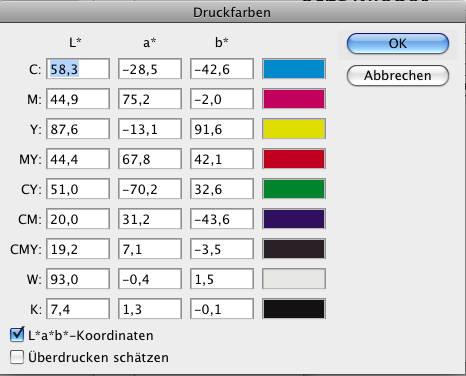Click the C row a* field -28,5
This screenshot has height=376, width=466.
tap(150, 69)
